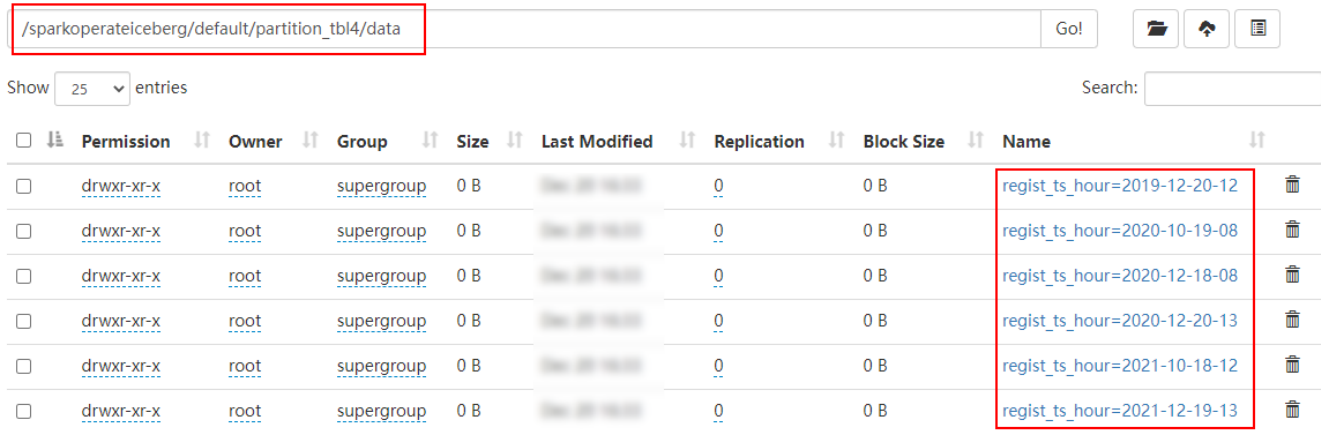1321x437 pixels.
Task: Select the checkbox for regist_ts_hour=2020-12-20-13 row
Action: click(24, 321)
